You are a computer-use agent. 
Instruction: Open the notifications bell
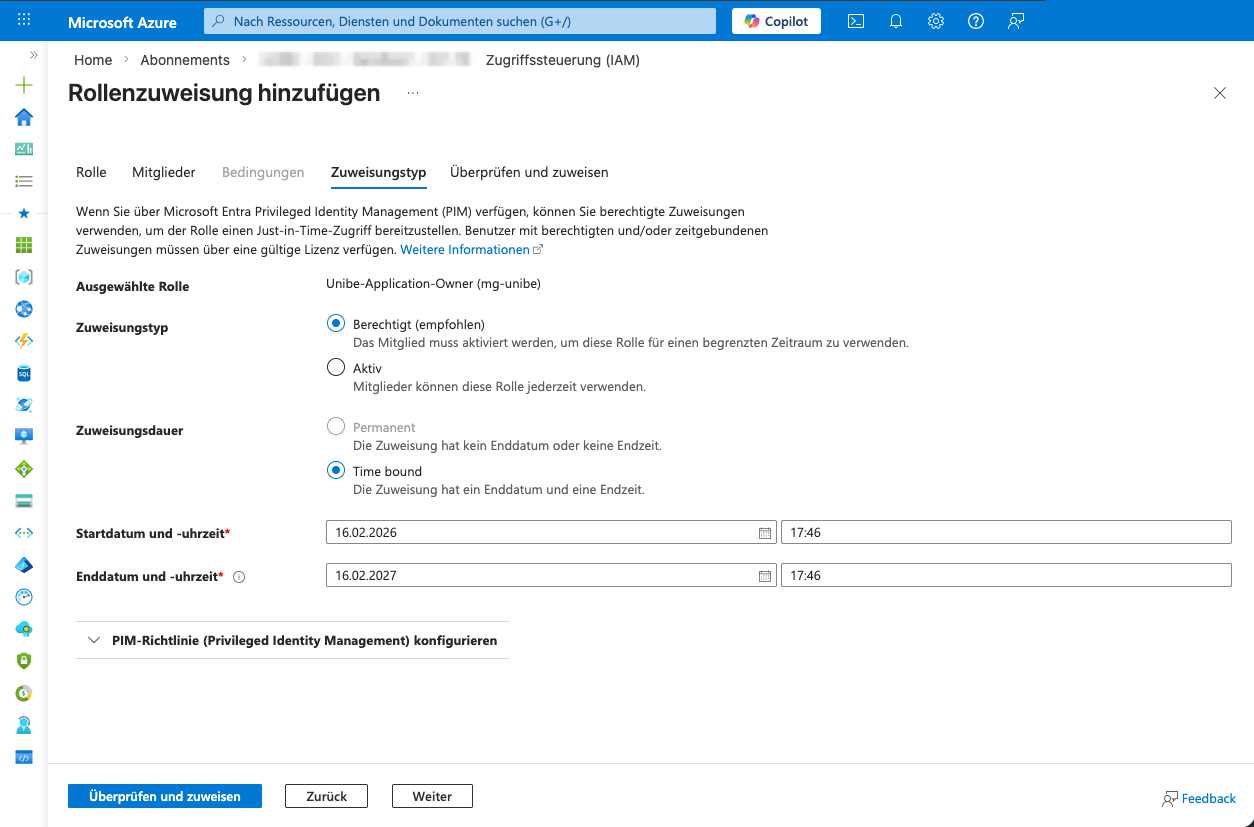[x=896, y=21]
